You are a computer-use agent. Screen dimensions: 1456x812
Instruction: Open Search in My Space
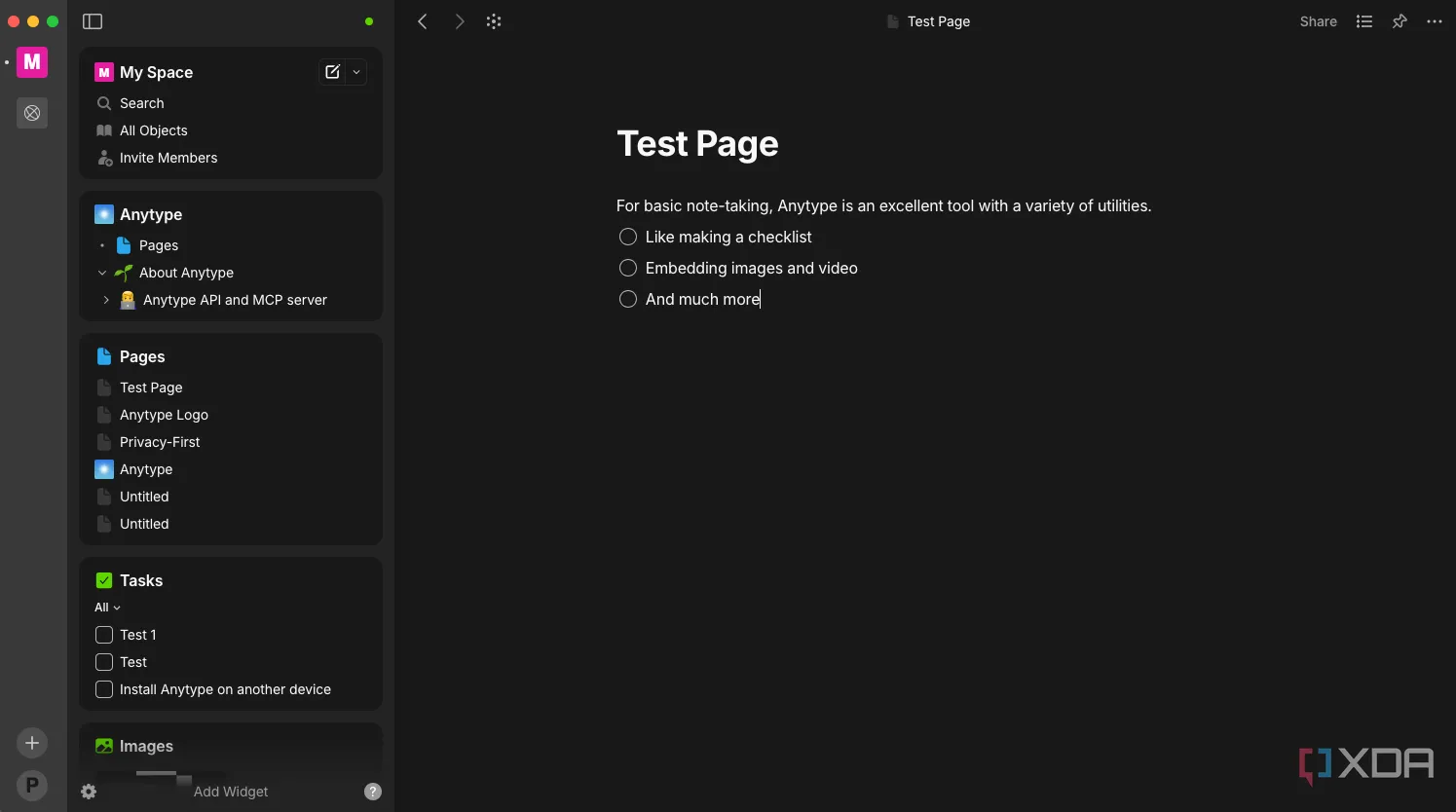click(x=142, y=103)
